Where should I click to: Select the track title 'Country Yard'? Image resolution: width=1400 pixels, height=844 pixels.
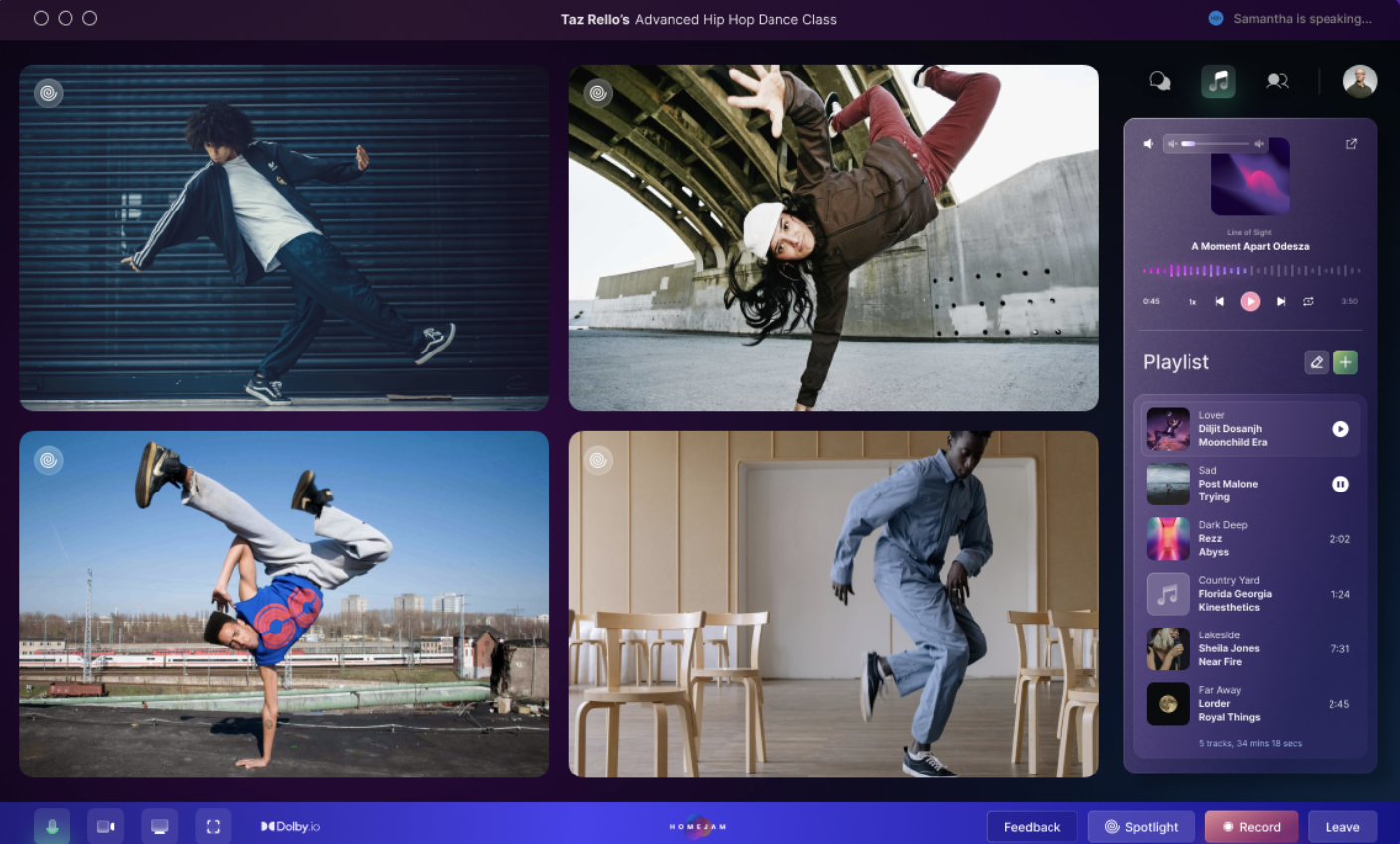(1229, 580)
